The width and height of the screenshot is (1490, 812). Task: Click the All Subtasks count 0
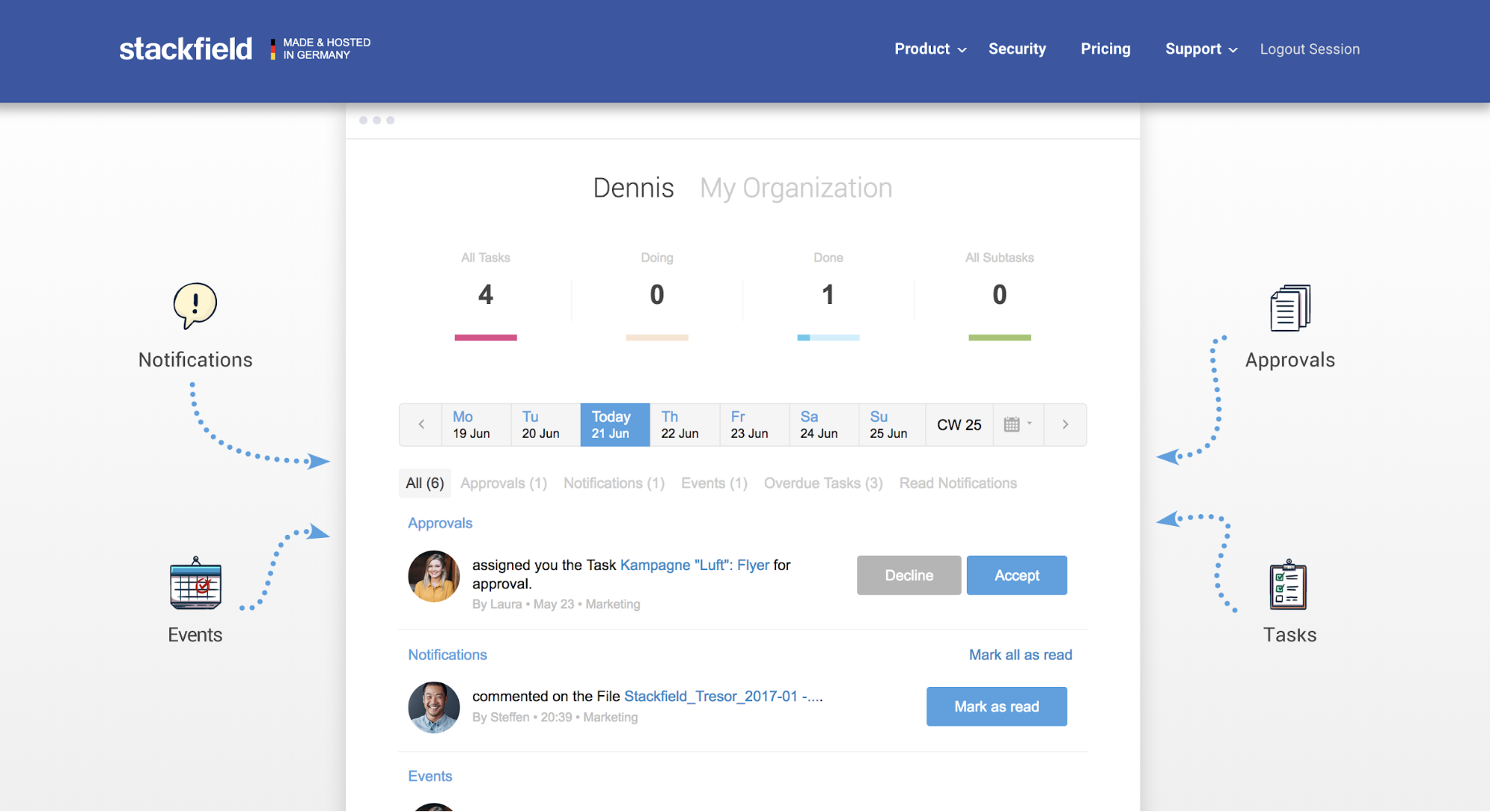click(x=1000, y=295)
